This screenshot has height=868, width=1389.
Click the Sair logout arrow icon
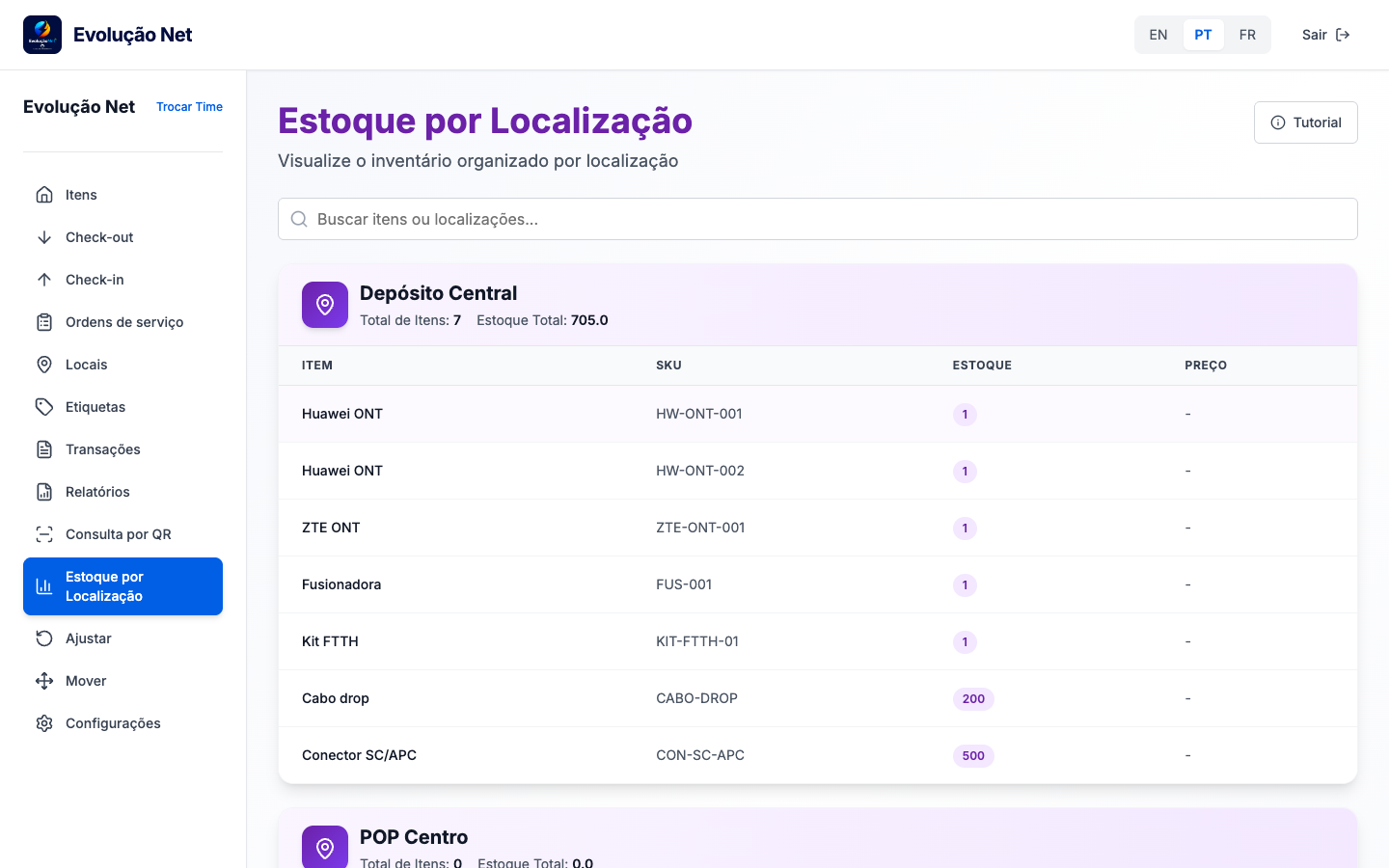pos(1343,35)
